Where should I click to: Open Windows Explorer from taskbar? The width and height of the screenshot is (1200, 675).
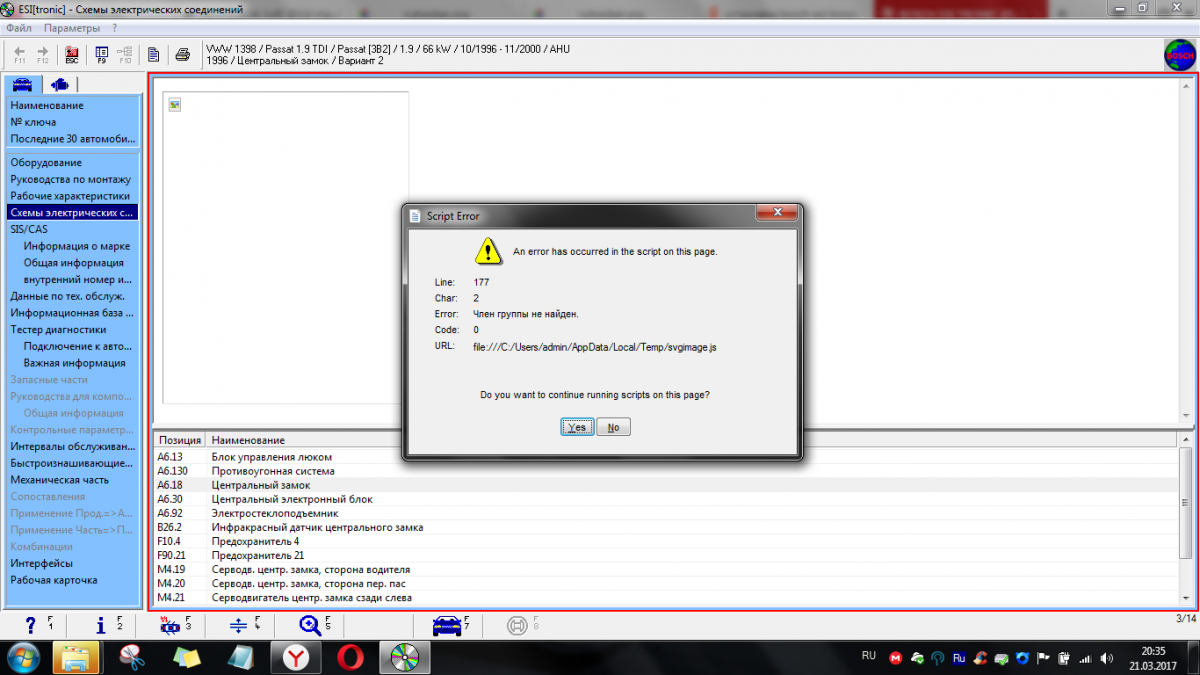[x=76, y=657]
